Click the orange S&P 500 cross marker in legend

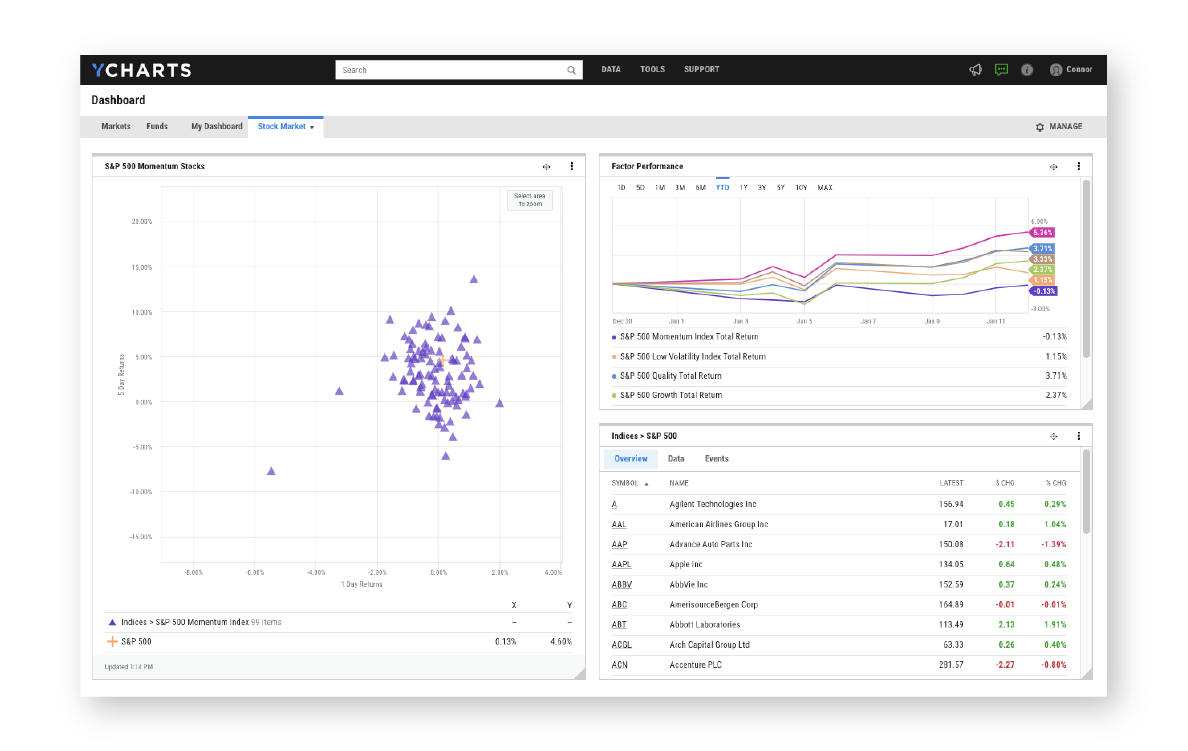pos(112,641)
